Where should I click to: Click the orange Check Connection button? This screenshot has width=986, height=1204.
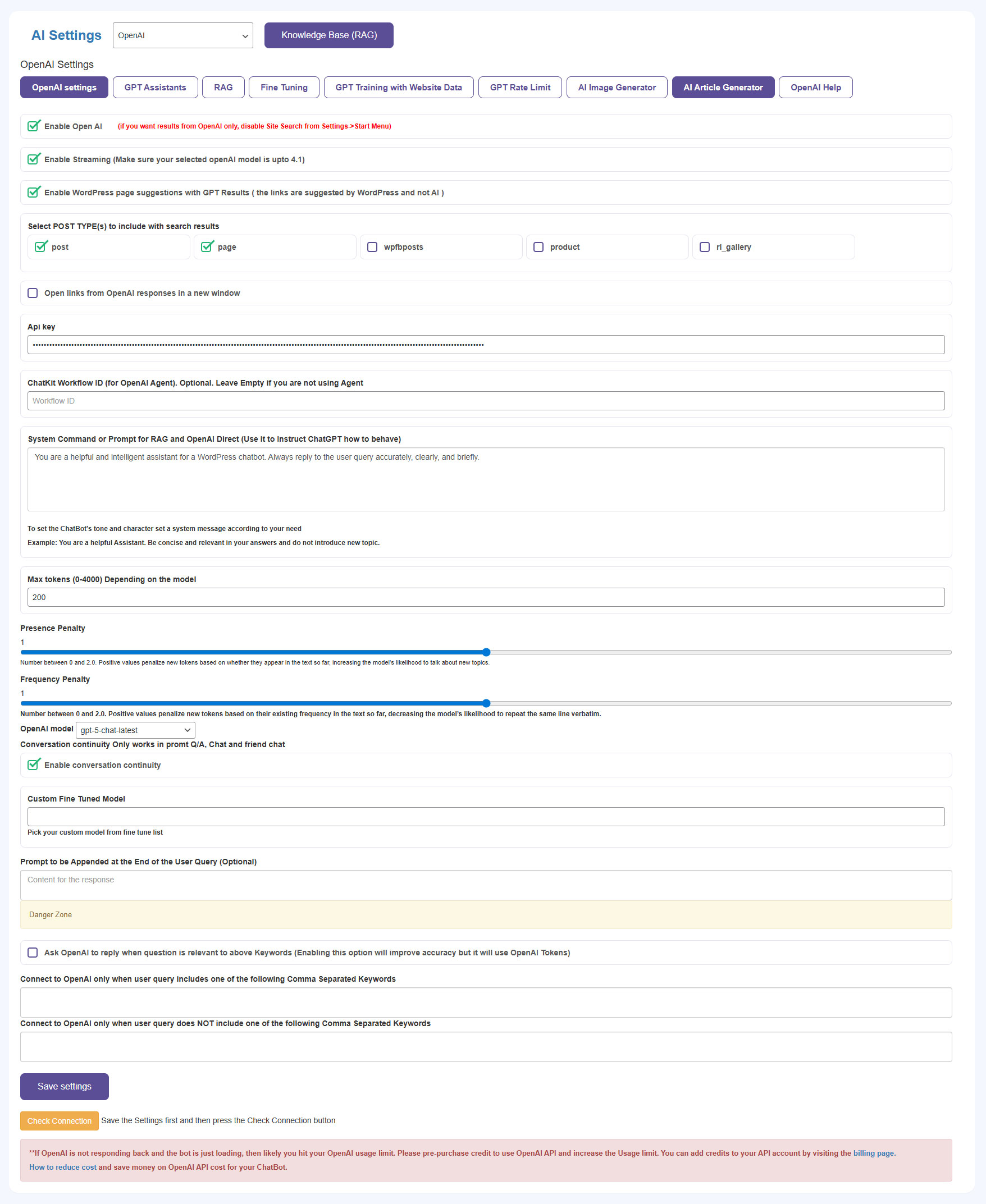[59, 1120]
